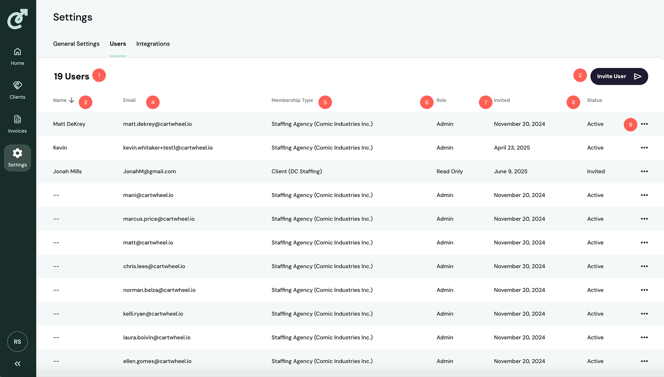Open Home from the sidebar

[17, 56]
